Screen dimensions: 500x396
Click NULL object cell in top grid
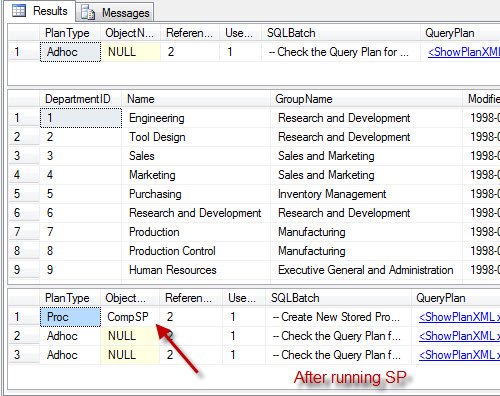click(131, 52)
